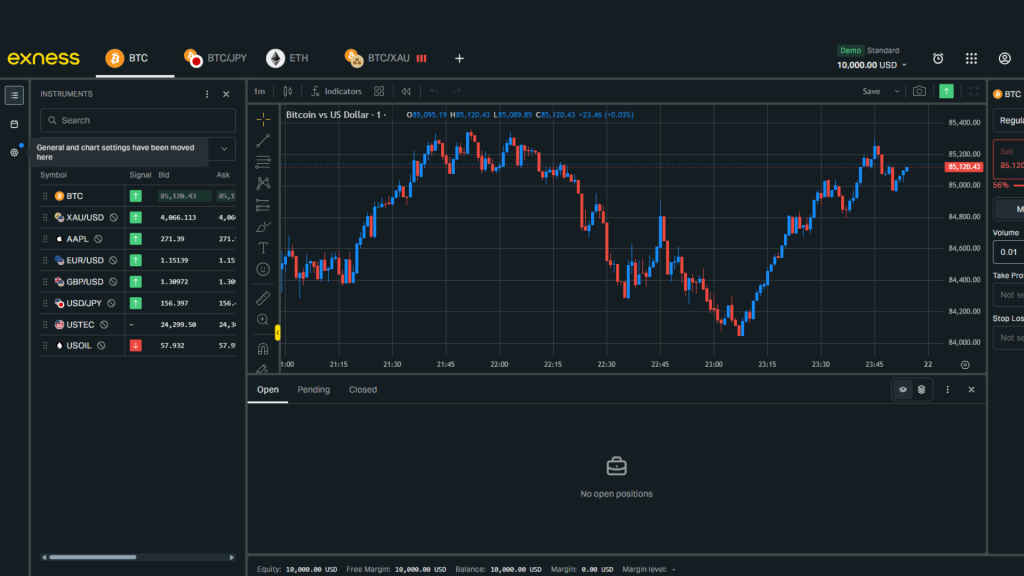Open the emoji annotation tool
This screenshot has width=1024, height=576.
coord(262,268)
